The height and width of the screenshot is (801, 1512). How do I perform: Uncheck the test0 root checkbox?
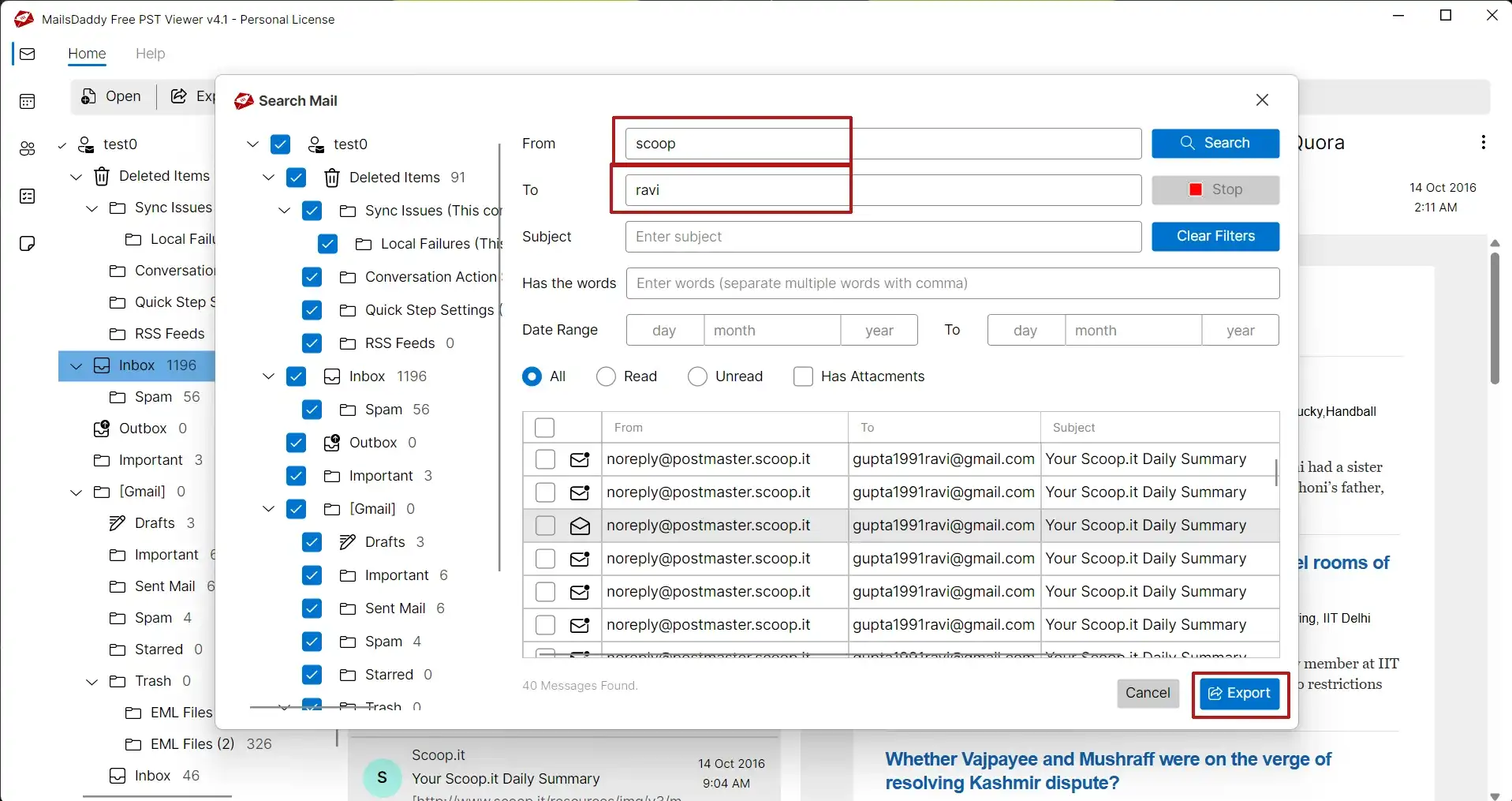[x=280, y=144]
